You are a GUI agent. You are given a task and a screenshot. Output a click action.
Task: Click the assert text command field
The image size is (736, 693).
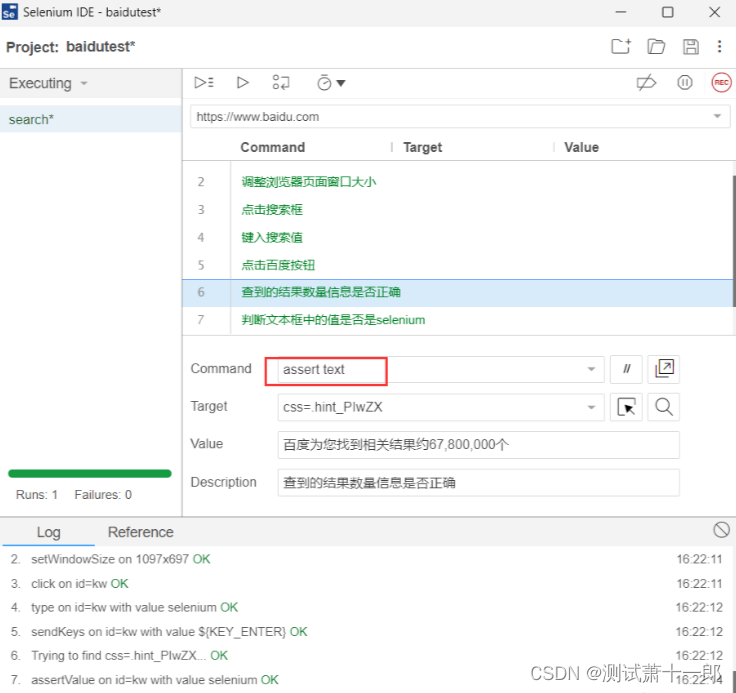point(441,369)
